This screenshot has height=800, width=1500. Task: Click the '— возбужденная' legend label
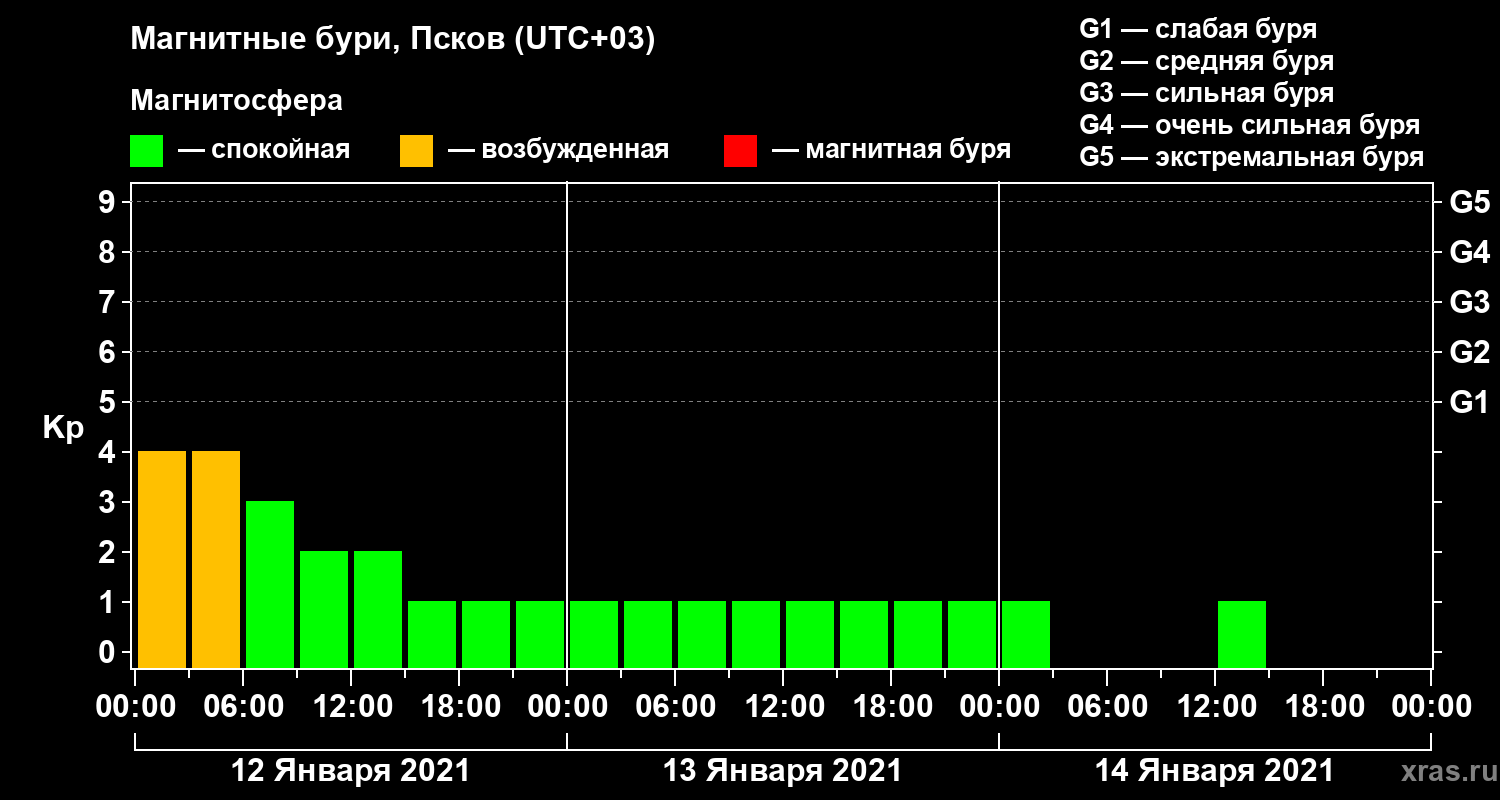[x=559, y=150]
